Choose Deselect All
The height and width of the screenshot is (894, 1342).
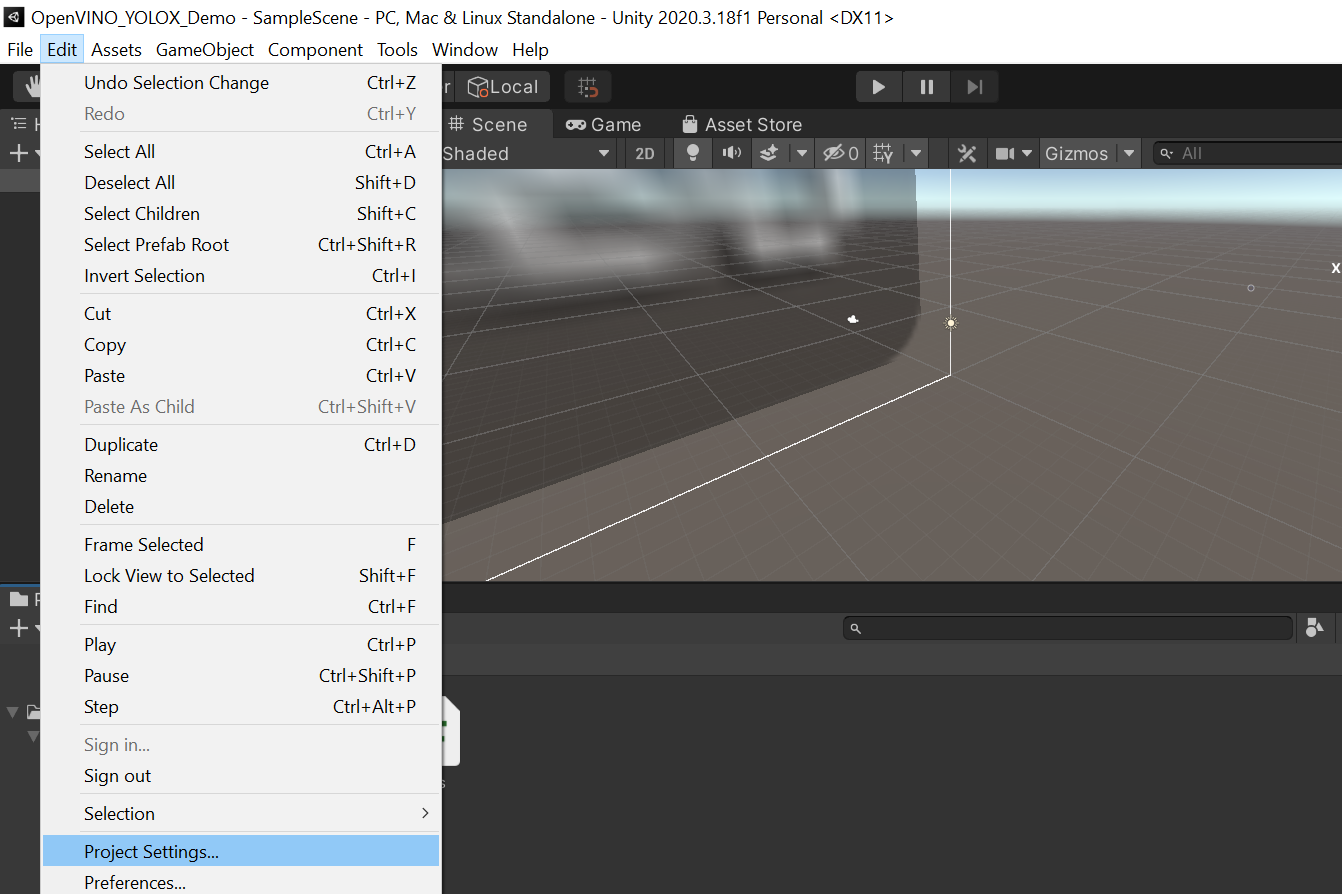[x=241, y=183]
